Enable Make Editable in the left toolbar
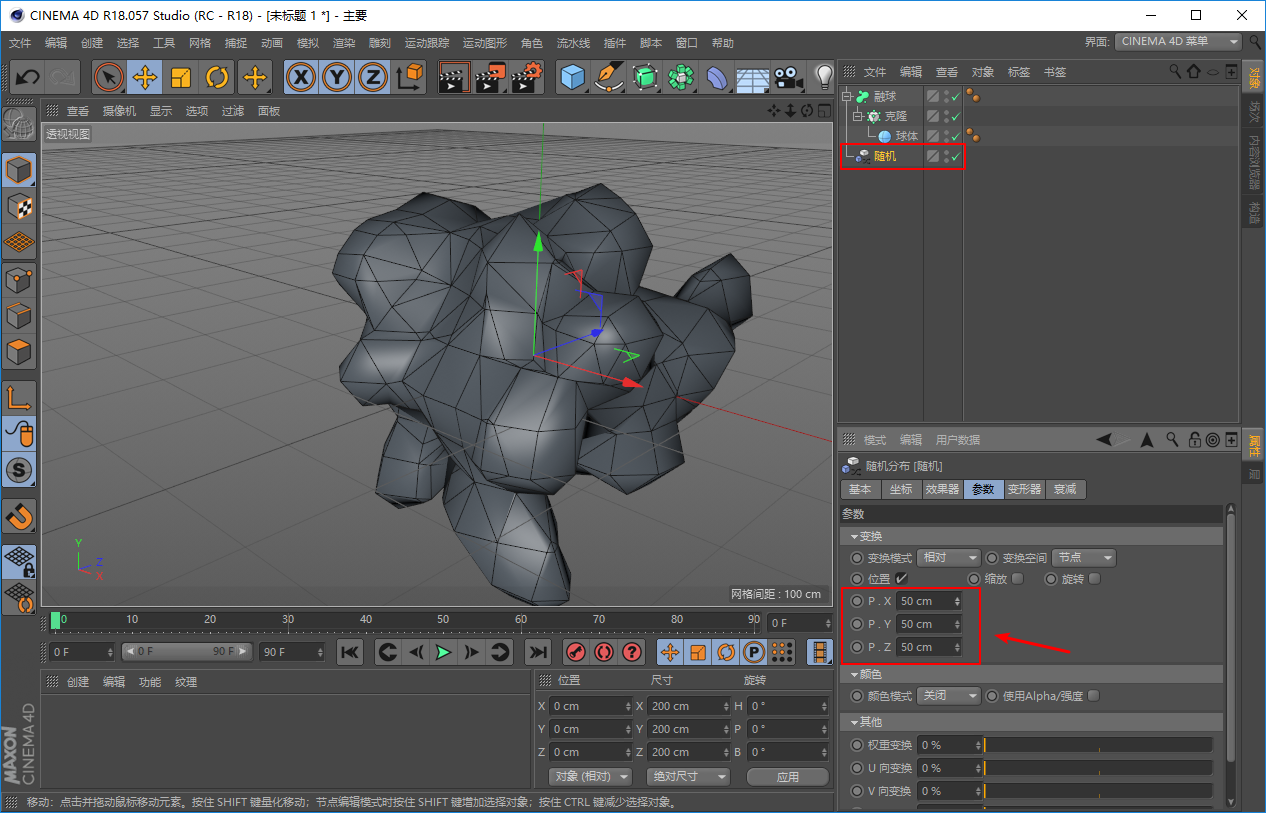Image resolution: width=1266 pixels, height=813 pixels. [19, 125]
